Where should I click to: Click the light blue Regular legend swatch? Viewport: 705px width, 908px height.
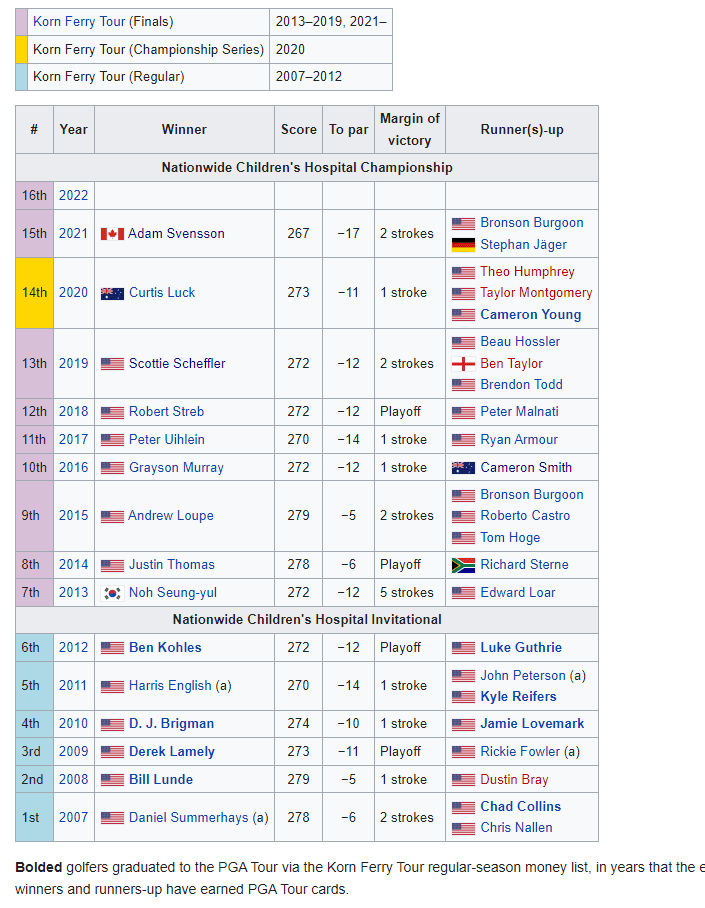point(21,77)
